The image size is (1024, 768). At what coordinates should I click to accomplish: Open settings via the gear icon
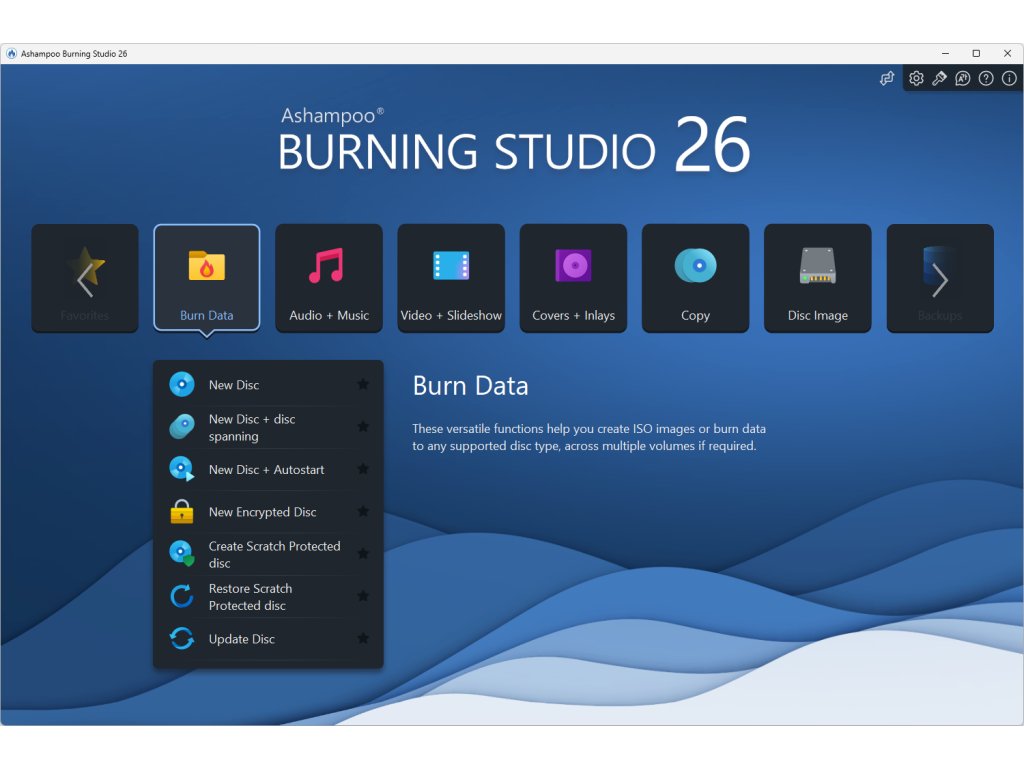click(x=916, y=78)
